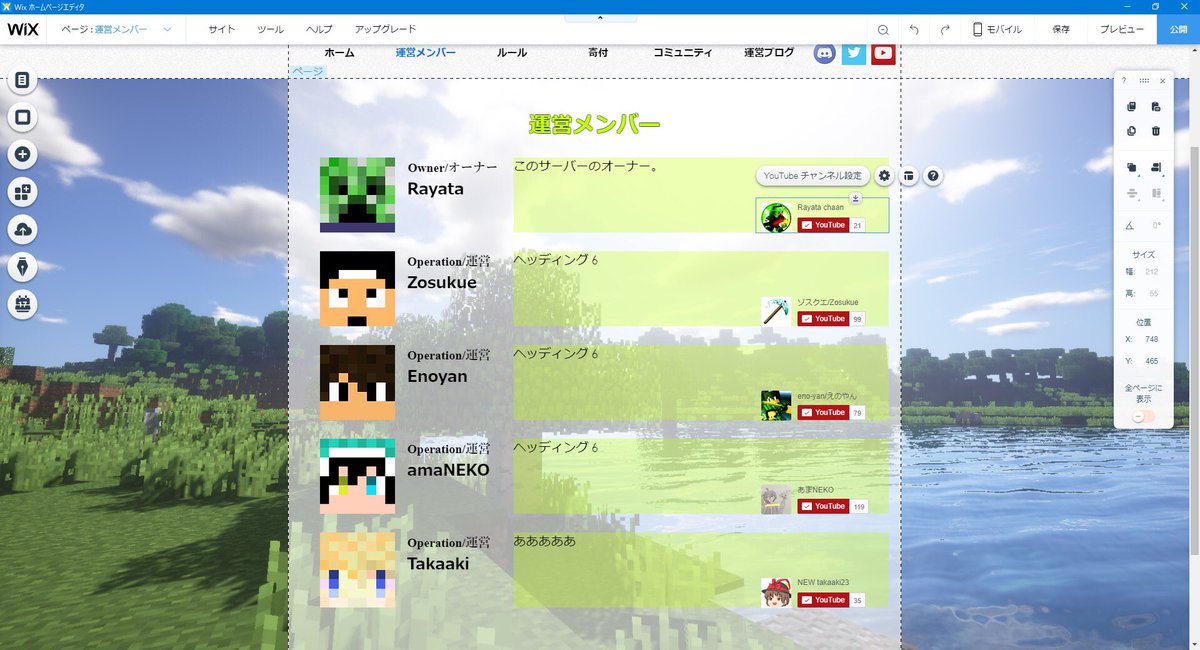The image size is (1200, 650).
Task: Collapse the top bar with arrow tab
Action: coord(600,18)
